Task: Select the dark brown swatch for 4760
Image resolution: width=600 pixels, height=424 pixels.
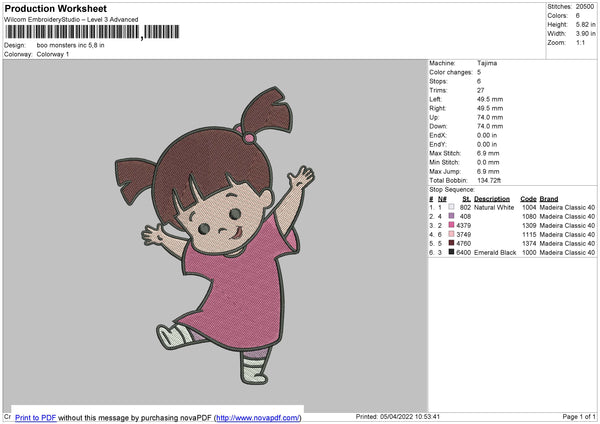Action: pyautogui.click(x=452, y=243)
